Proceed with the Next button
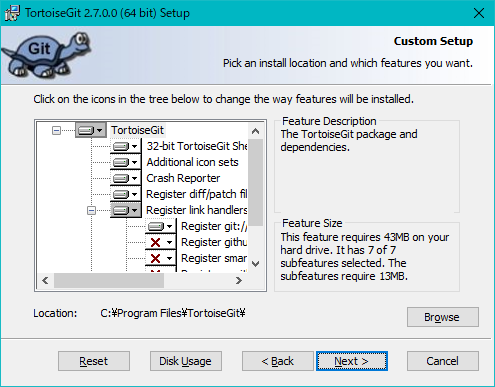The image size is (495, 387). pyautogui.click(x=352, y=361)
